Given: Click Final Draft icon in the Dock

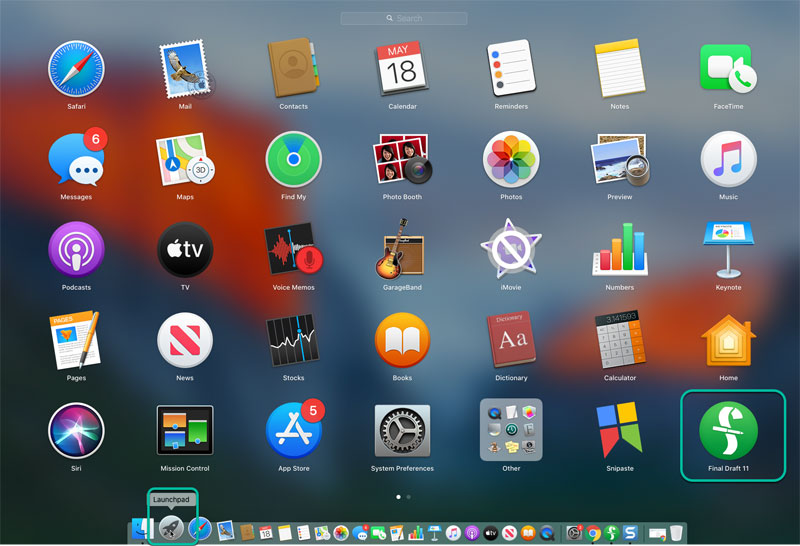Looking at the screenshot, I should click(x=611, y=533).
